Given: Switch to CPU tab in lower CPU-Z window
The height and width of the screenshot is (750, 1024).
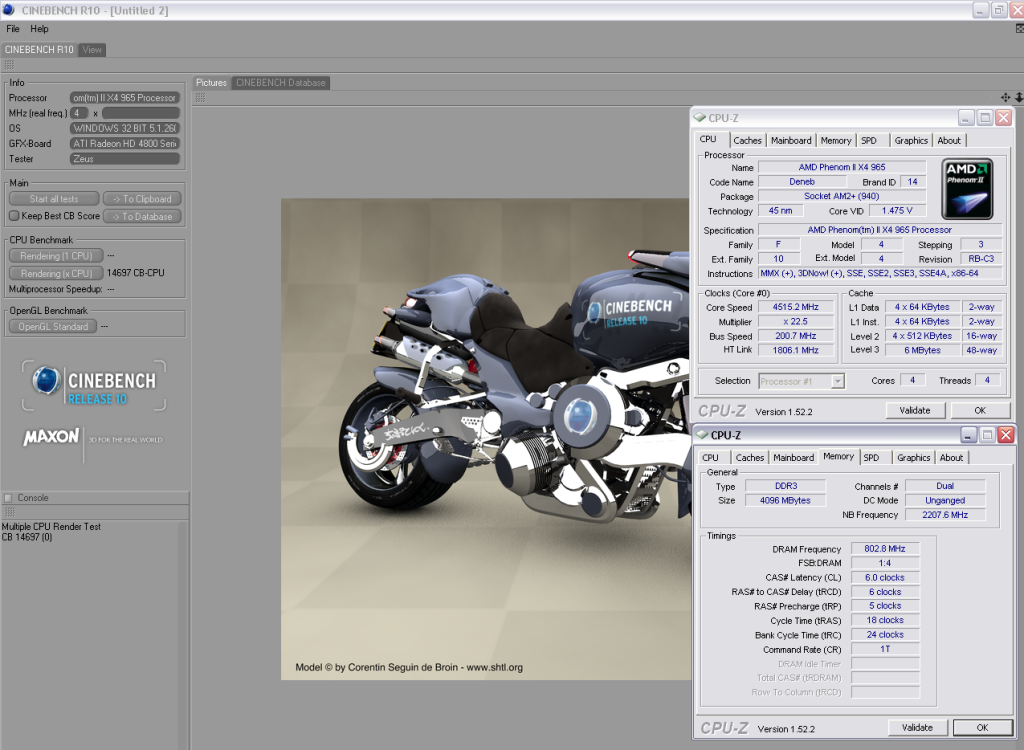Looking at the screenshot, I should coord(711,458).
